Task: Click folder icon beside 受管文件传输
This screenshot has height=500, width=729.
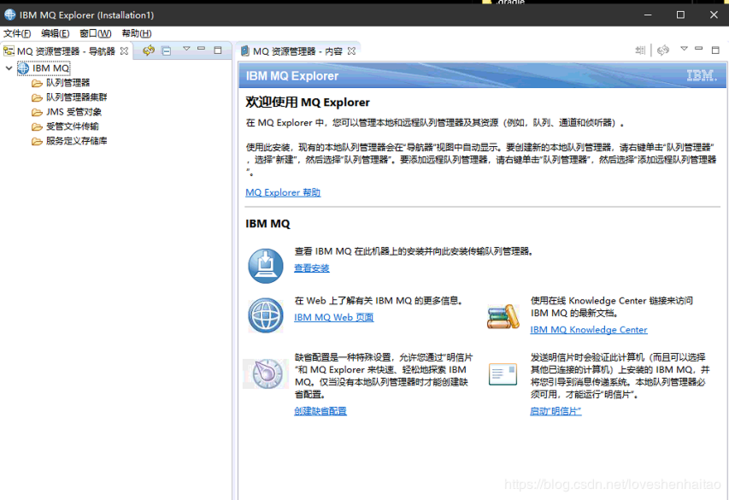Action: [x=37, y=127]
